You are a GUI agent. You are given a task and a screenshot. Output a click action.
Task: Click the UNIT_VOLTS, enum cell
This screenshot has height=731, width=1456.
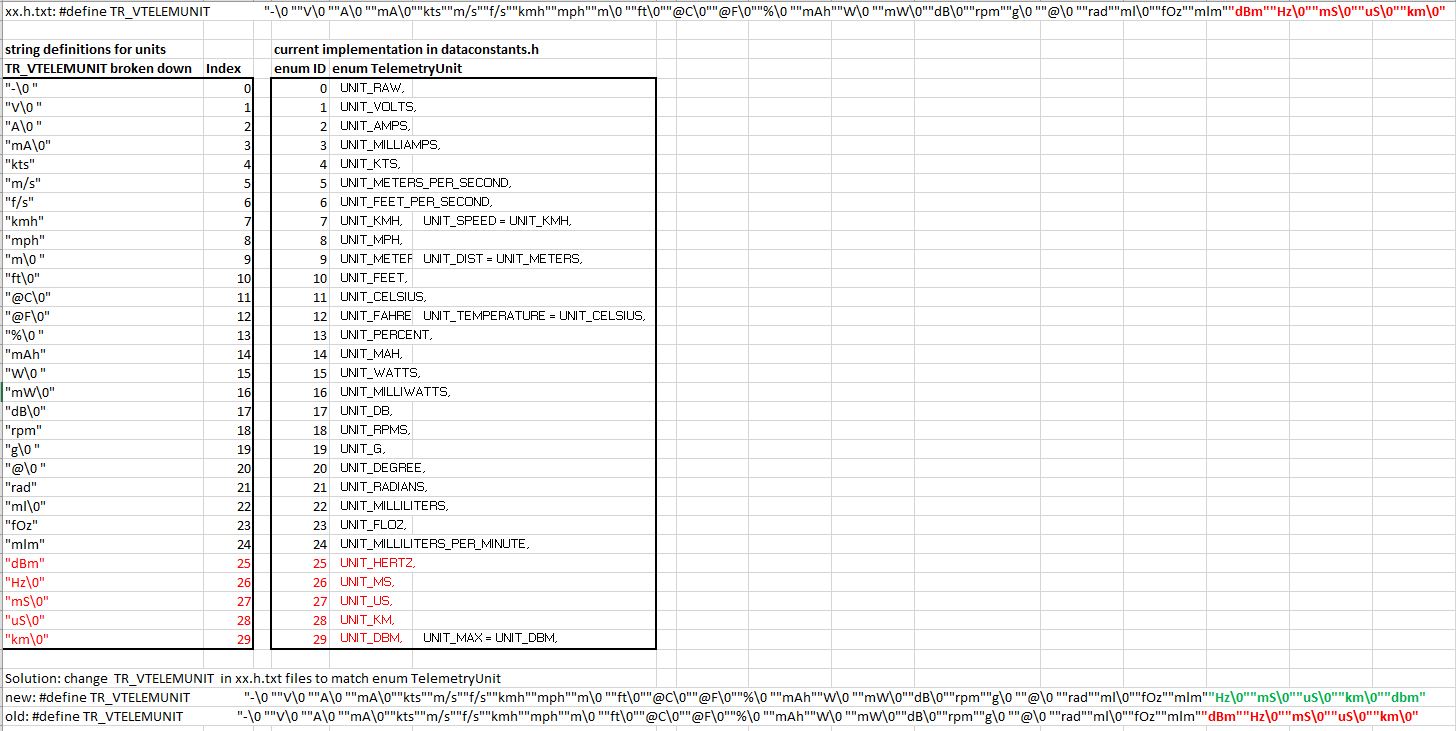coord(377,107)
